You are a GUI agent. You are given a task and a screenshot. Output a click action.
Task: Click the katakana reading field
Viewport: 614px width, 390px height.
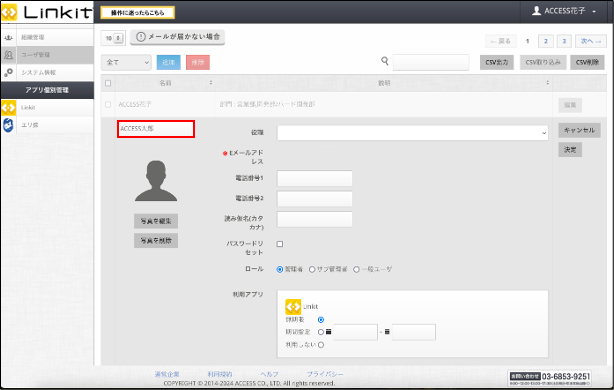[x=314, y=219]
